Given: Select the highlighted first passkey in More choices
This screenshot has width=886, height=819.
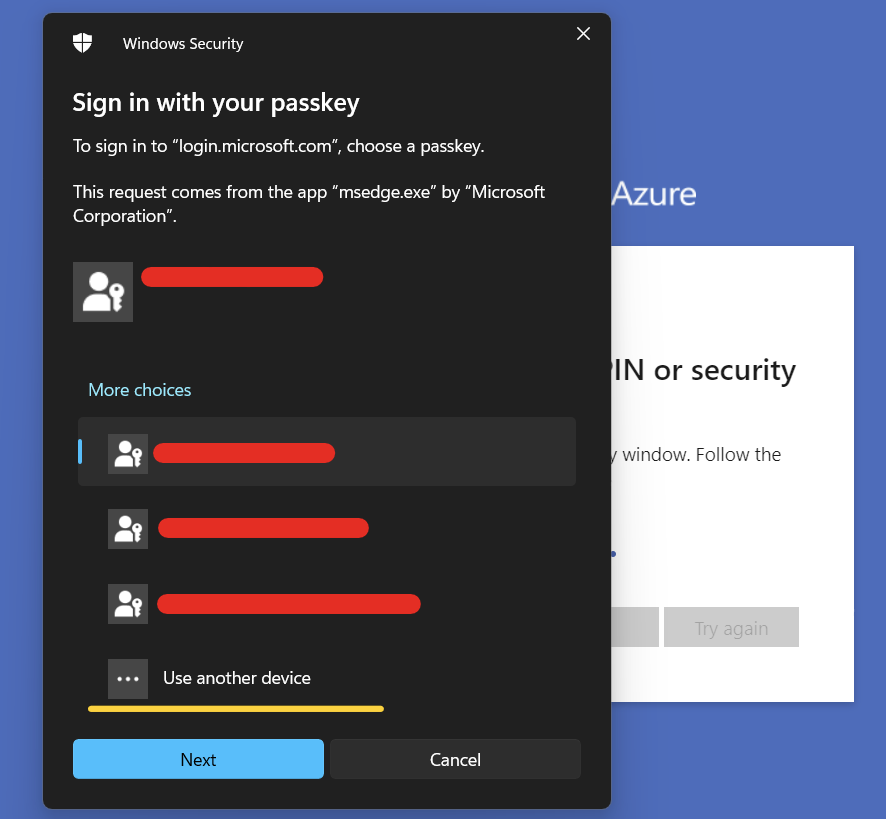Looking at the screenshot, I should tap(327, 452).
